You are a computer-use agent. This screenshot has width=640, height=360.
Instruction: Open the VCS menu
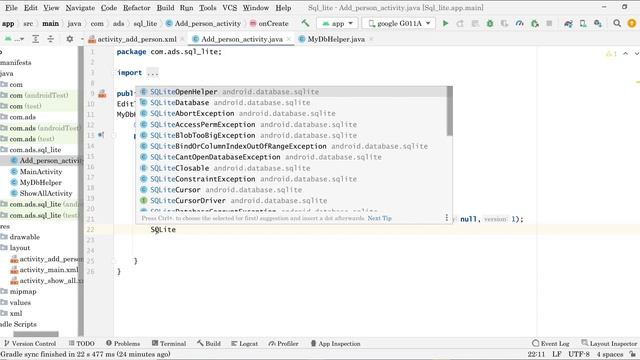coord(229,8)
